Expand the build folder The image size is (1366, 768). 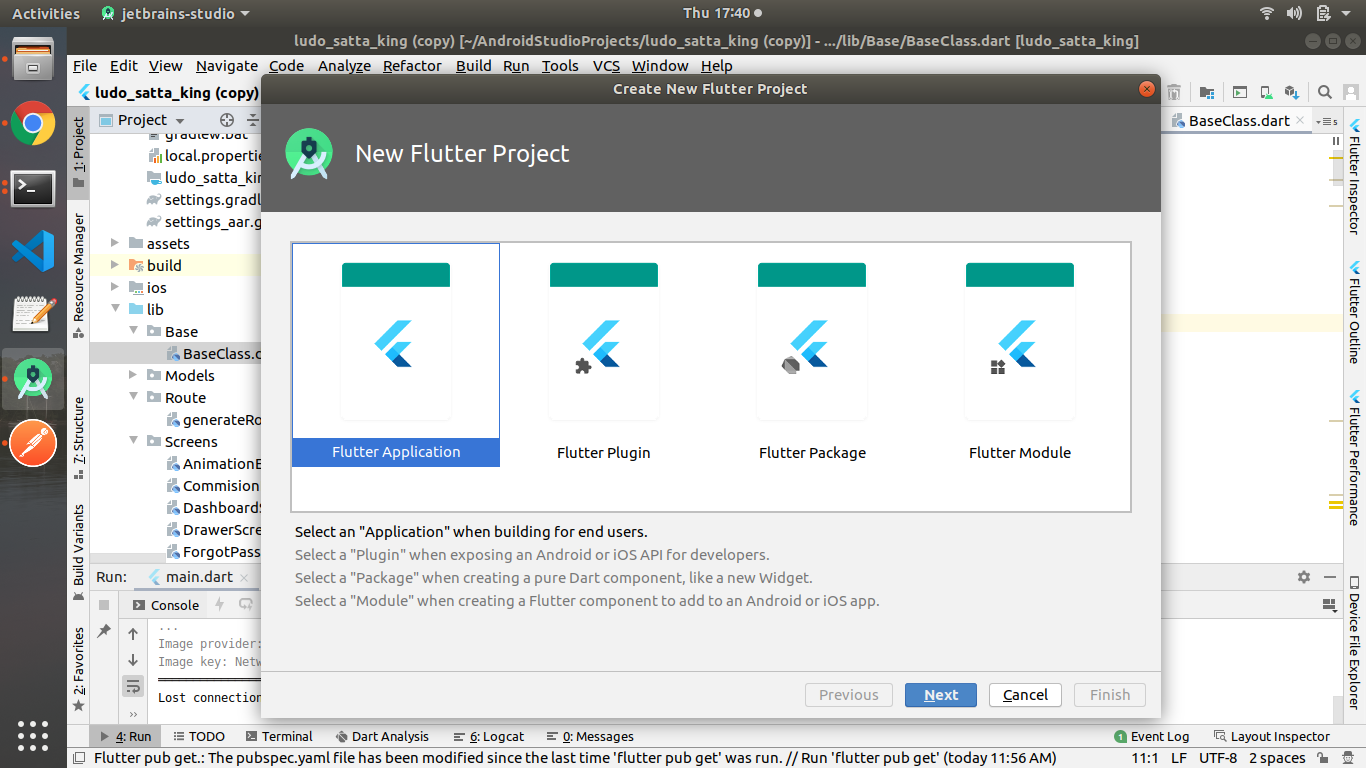point(116,265)
